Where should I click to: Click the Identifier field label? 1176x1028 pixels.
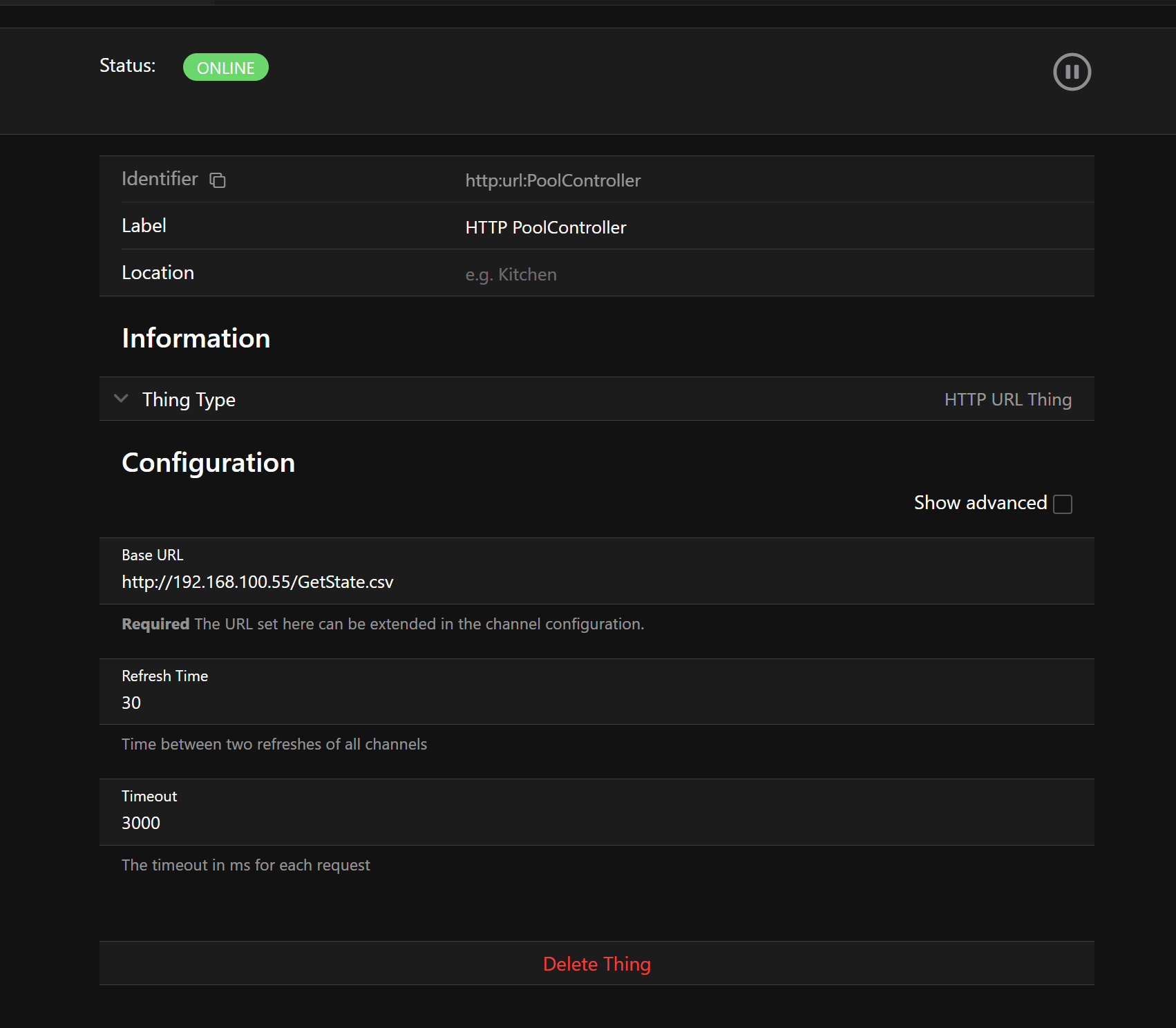coord(160,179)
